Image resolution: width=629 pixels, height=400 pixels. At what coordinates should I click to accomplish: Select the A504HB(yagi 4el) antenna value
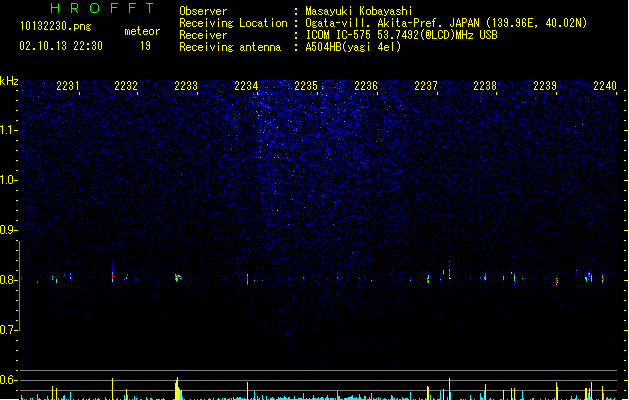click(x=353, y=47)
